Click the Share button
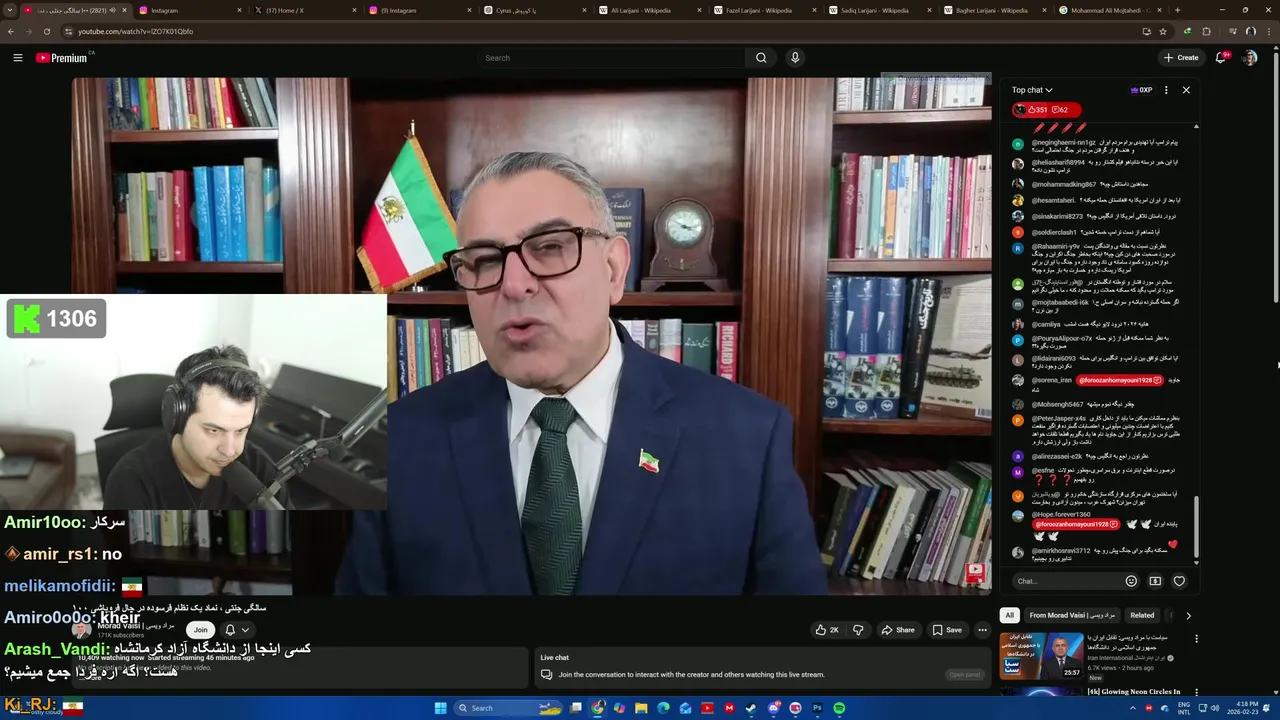1280x720 pixels. 898,630
